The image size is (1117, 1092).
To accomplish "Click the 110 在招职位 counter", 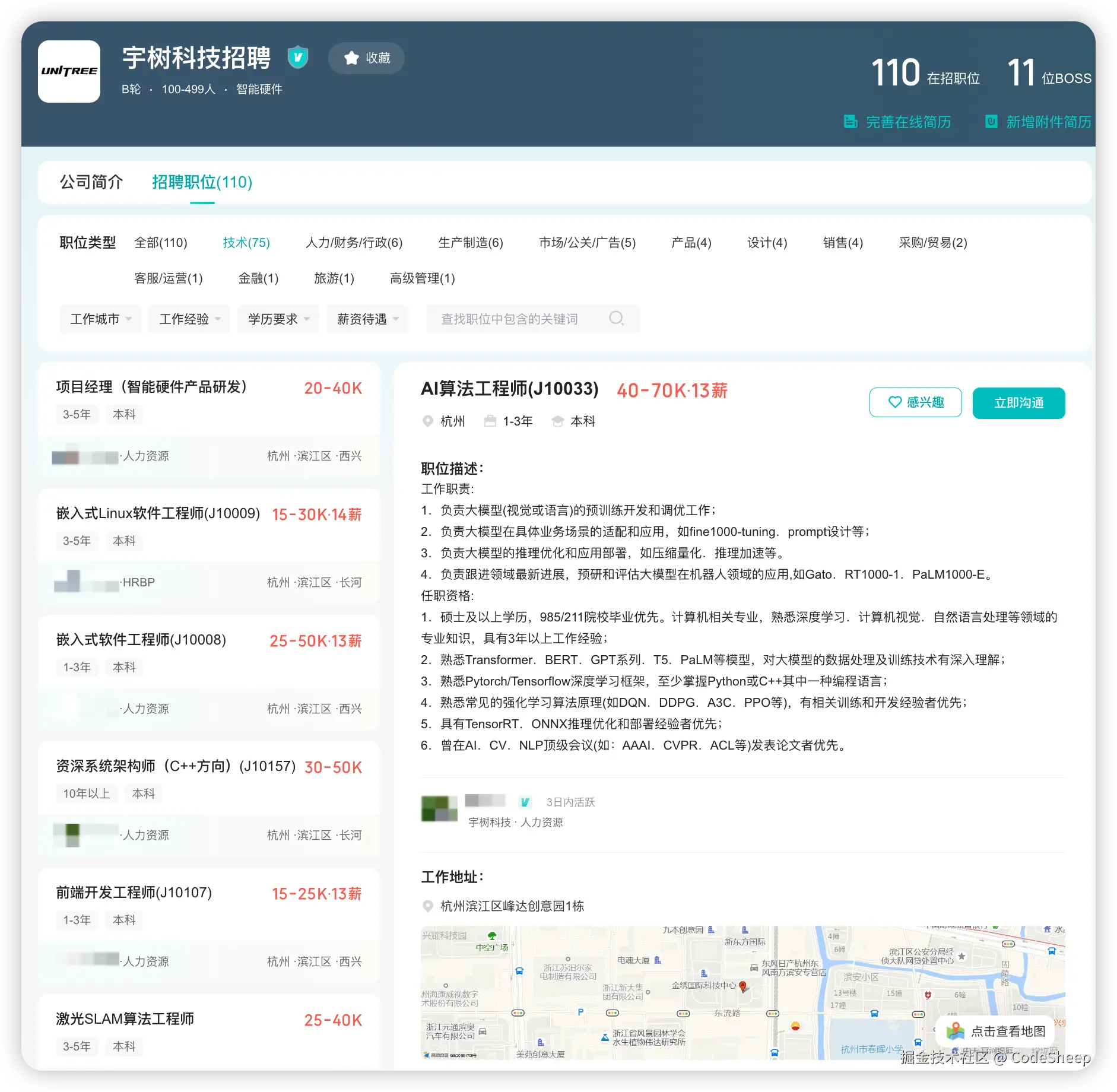I will (x=926, y=73).
